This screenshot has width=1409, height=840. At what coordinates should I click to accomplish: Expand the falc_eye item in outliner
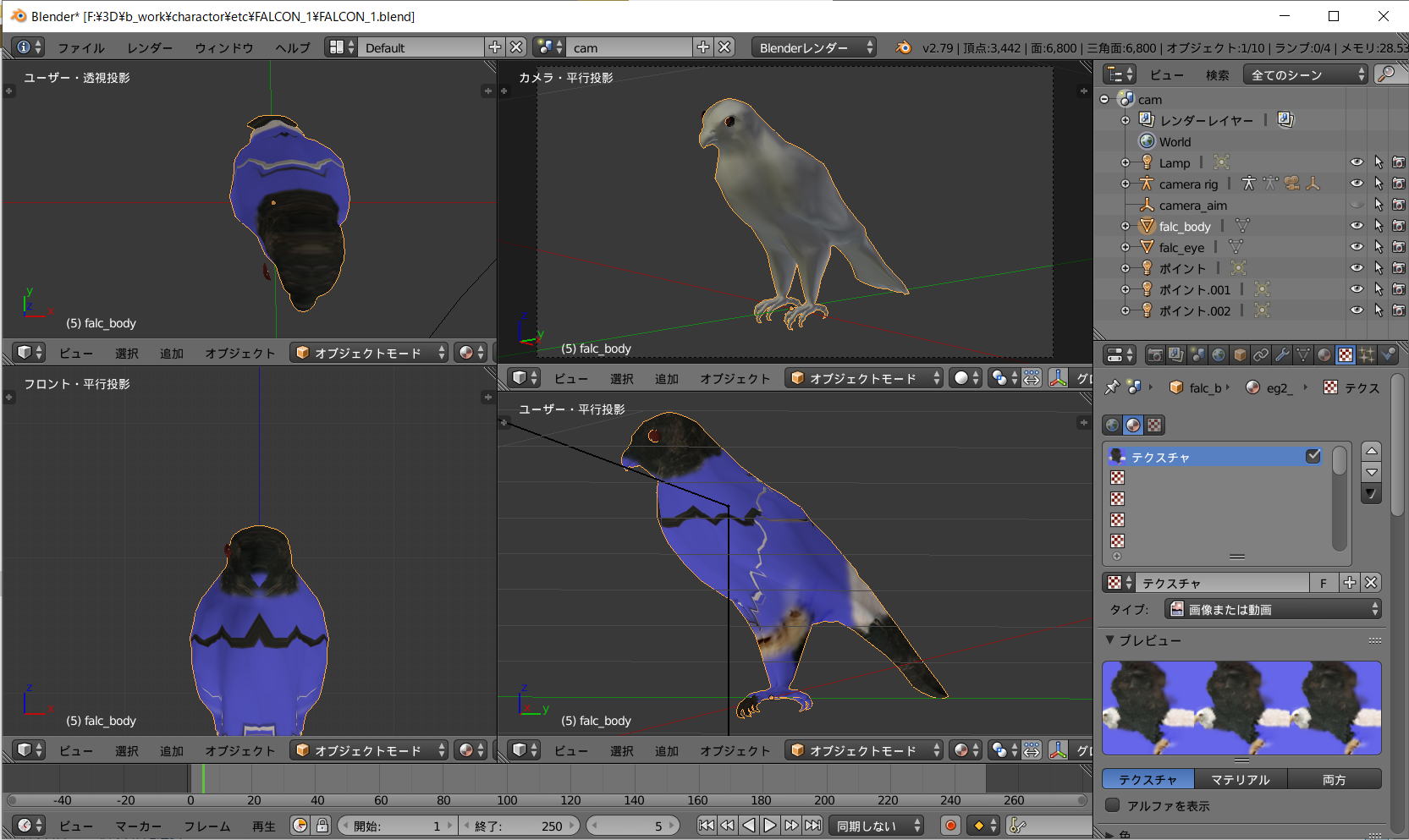(x=1126, y=247)
